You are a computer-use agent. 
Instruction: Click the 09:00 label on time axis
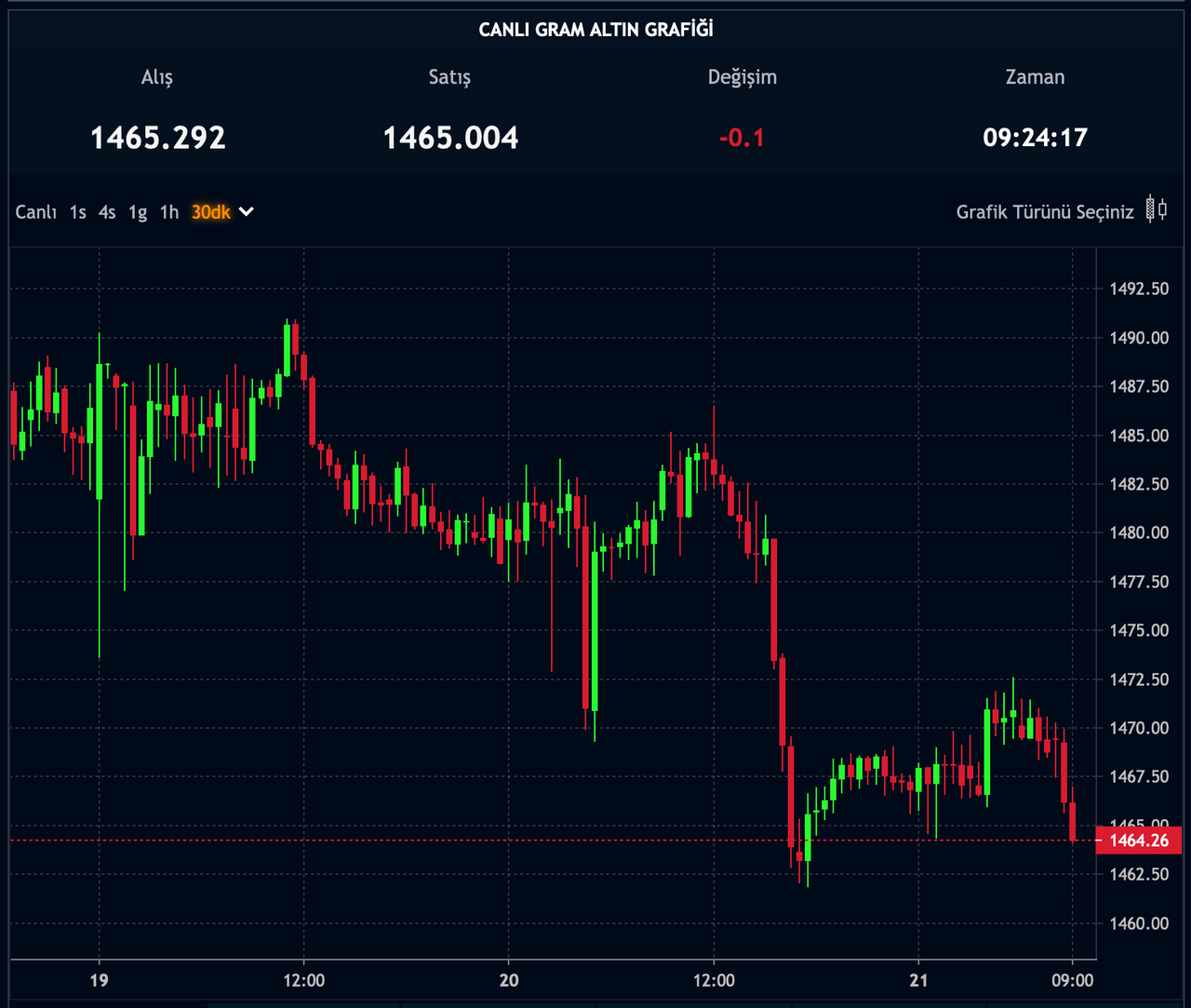point(1073,980)
